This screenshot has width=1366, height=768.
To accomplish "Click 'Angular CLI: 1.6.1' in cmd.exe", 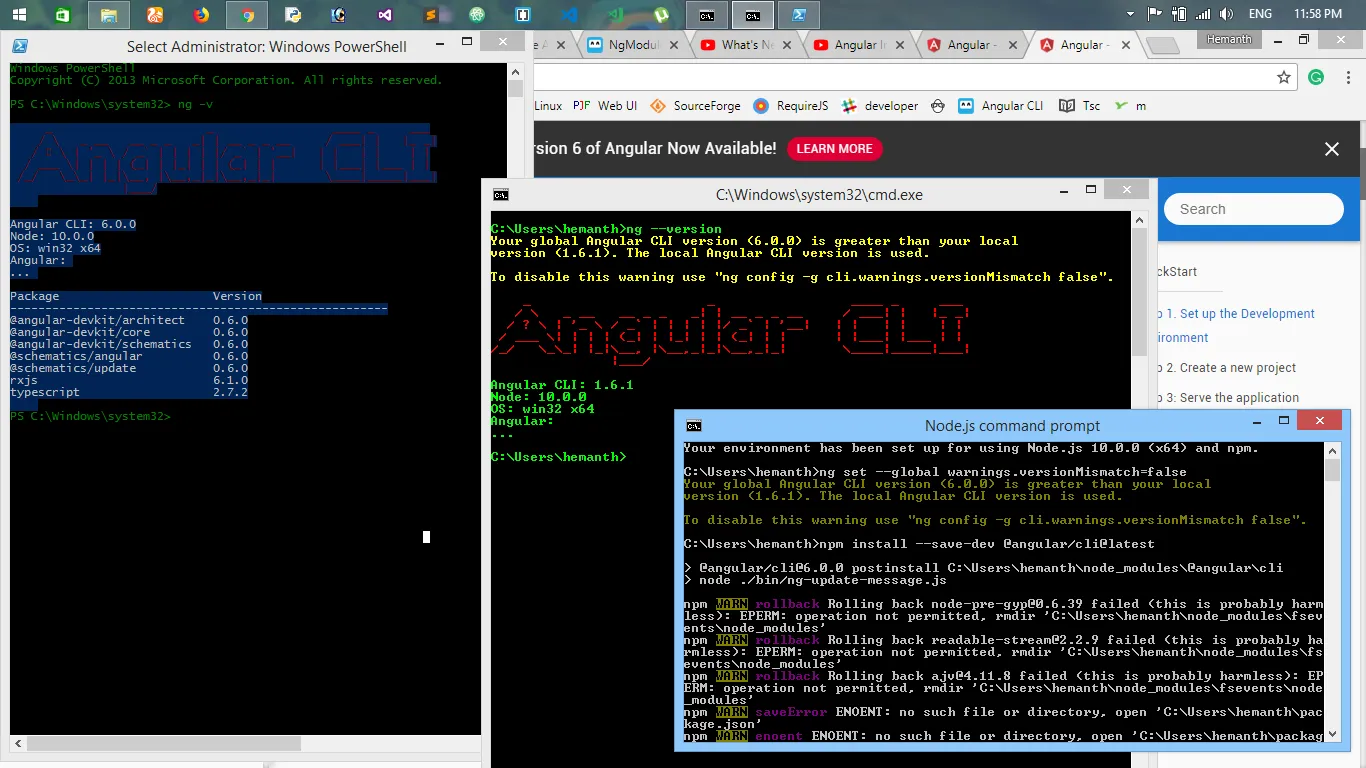I will pyautogui.click(x=562, y=385).
